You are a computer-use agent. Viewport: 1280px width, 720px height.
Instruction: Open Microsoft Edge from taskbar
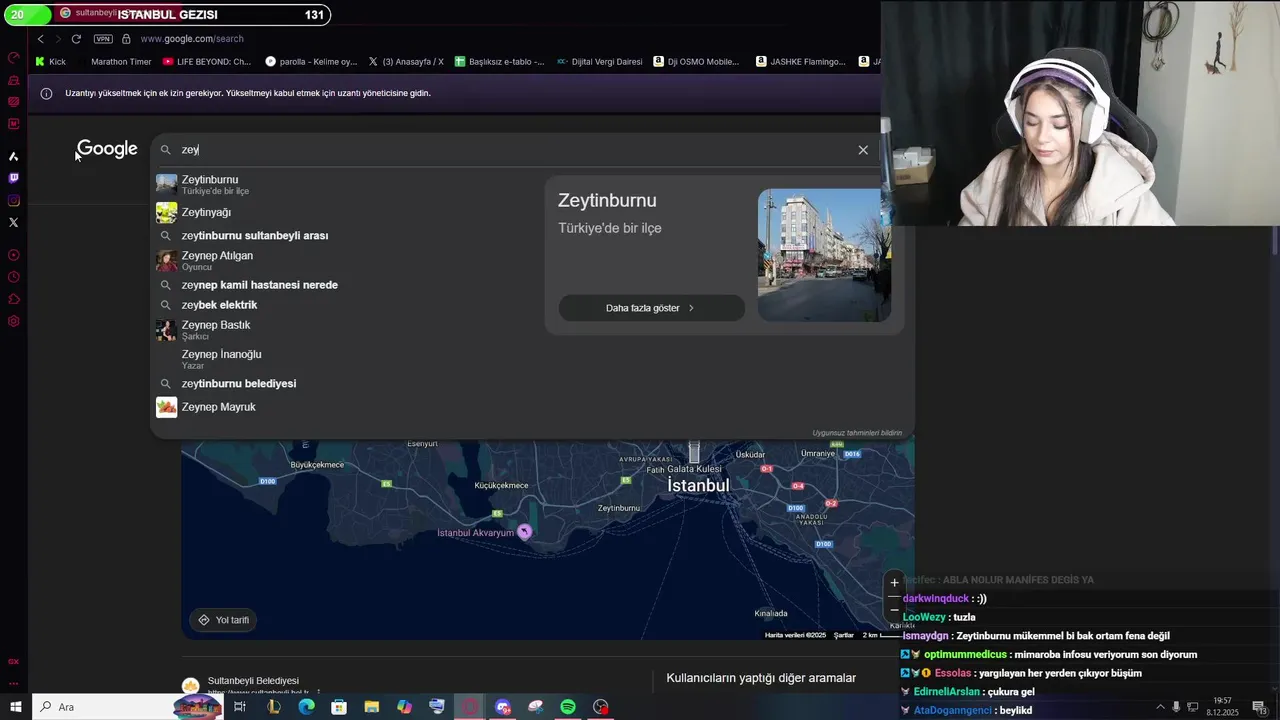point(306,707)
